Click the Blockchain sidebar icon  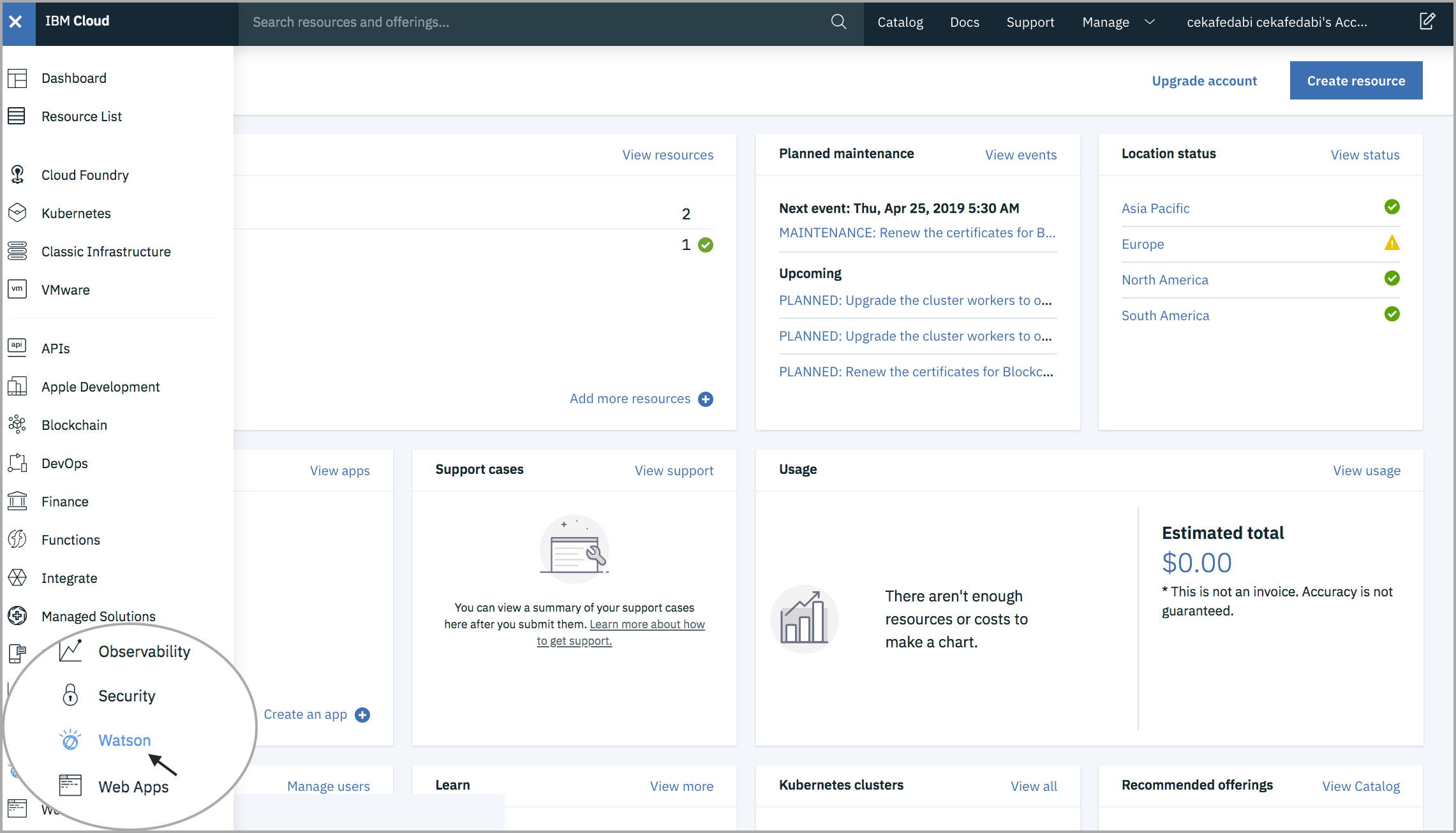(x=17, y=424)
